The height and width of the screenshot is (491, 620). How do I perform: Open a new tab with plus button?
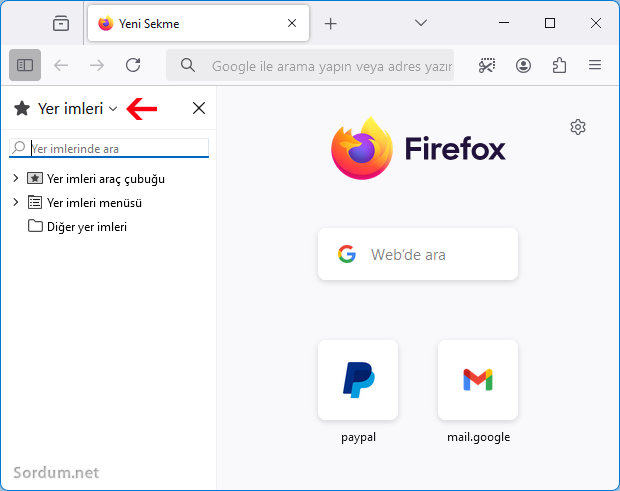pos(331,24)
